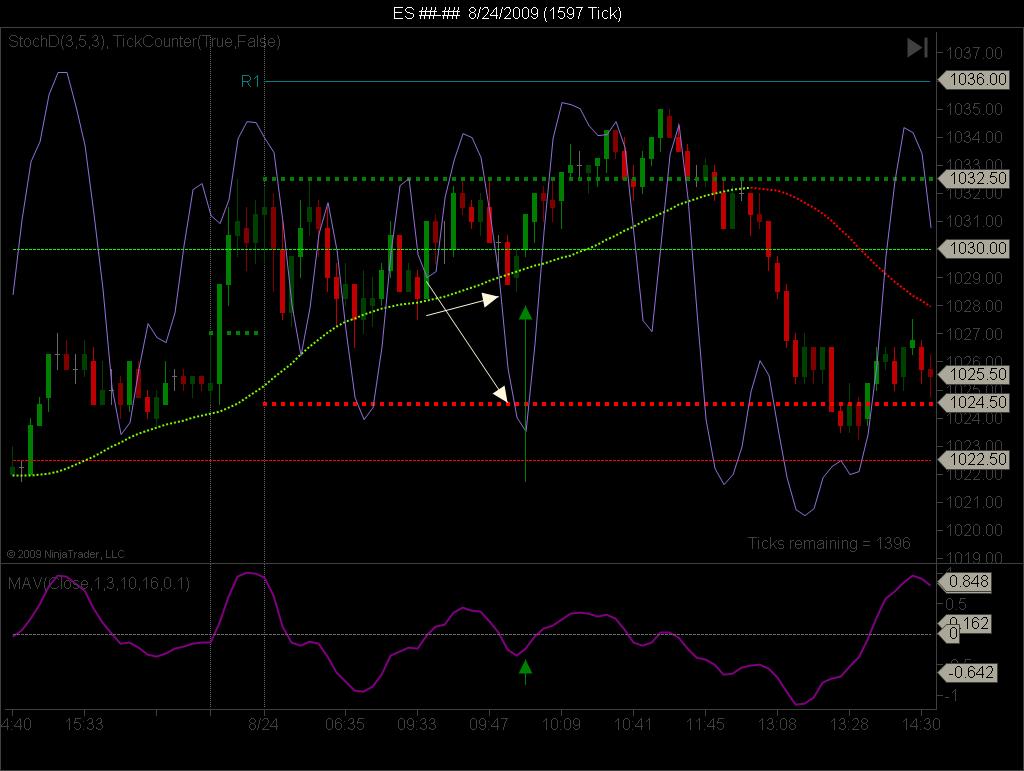Viewport: 1024px width, 771px height.
Task: Click the 09:33 time axis label
Action: pos(417,724)
